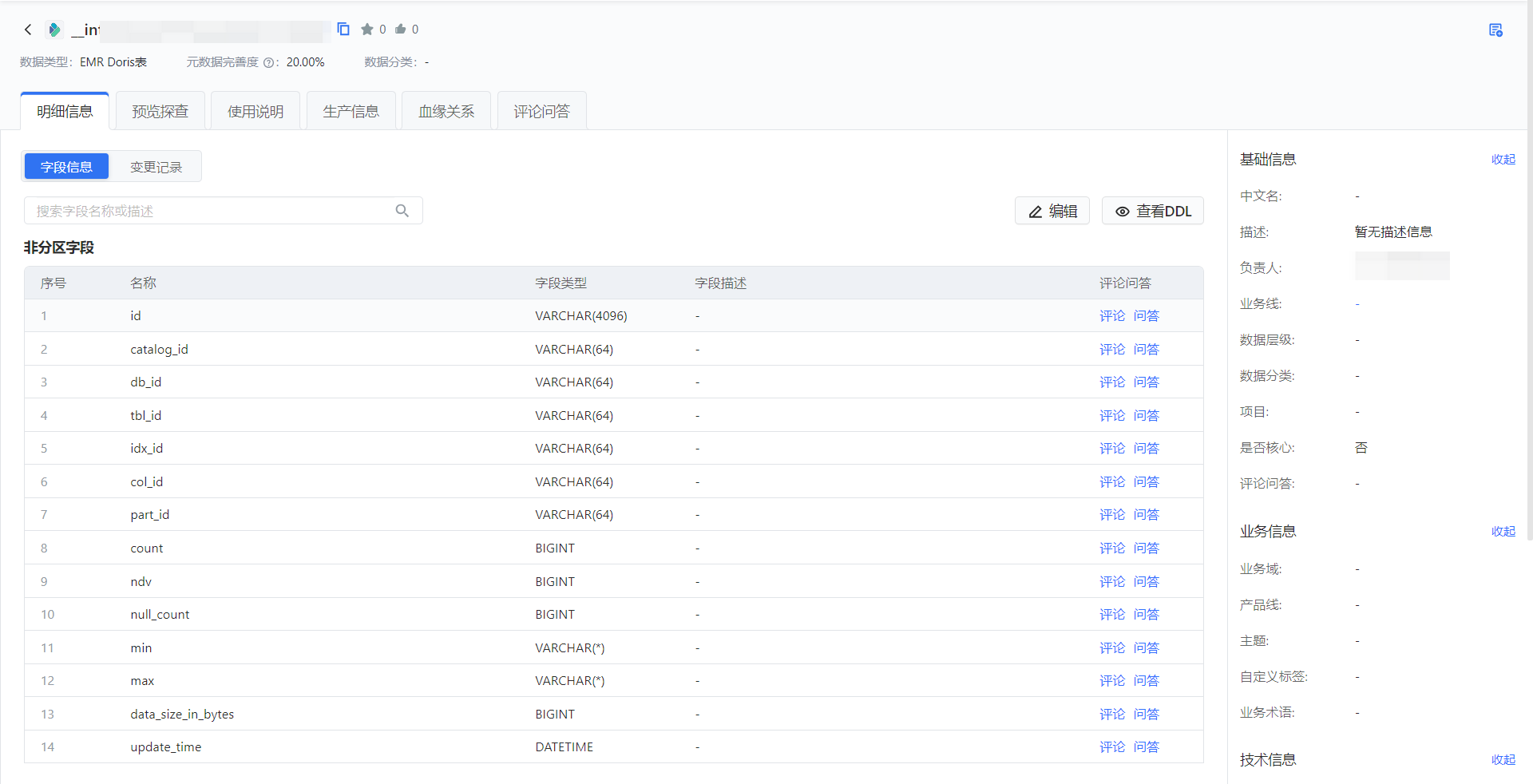Image resolution: width=1533 pixels, height=784 pixels.
Task: Open 问答 for min field
Action: [x=1147, y=648]
